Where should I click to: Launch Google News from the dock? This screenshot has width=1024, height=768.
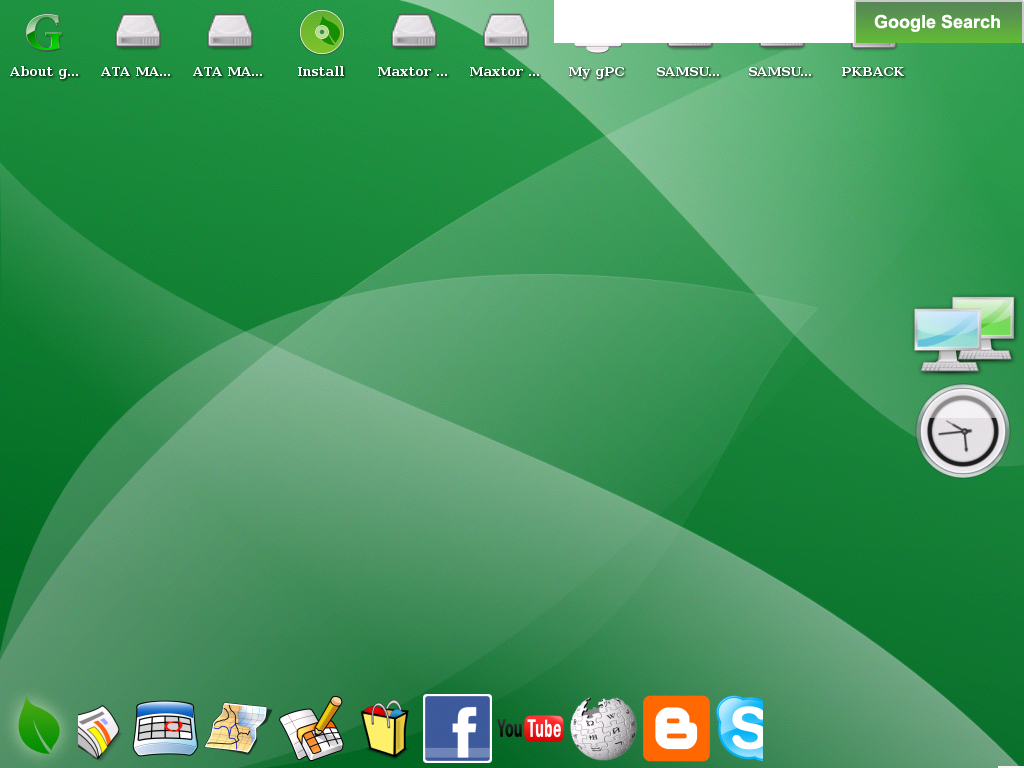click(x=98, y=731)
